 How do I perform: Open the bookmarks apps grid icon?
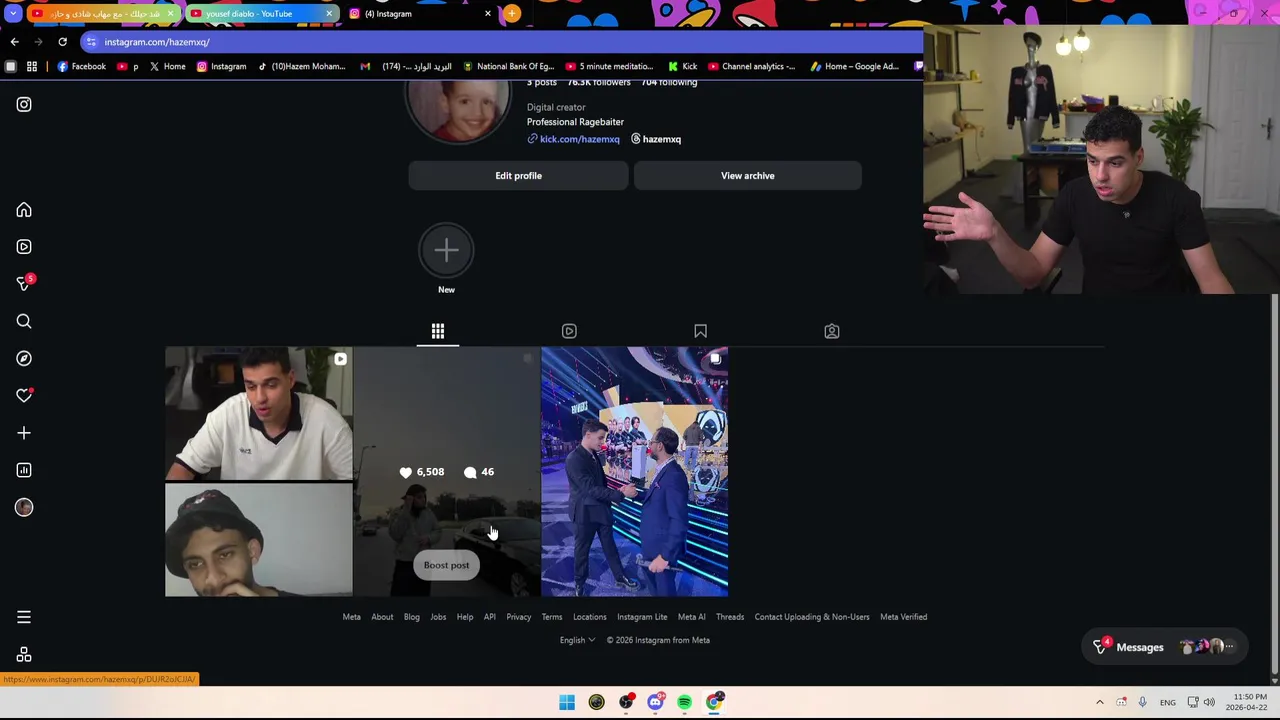(32, 67)
